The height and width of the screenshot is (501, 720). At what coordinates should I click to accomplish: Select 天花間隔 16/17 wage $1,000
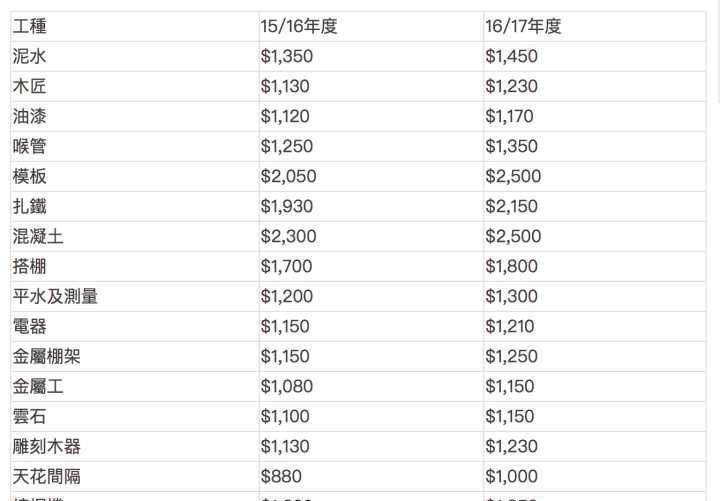512,477
